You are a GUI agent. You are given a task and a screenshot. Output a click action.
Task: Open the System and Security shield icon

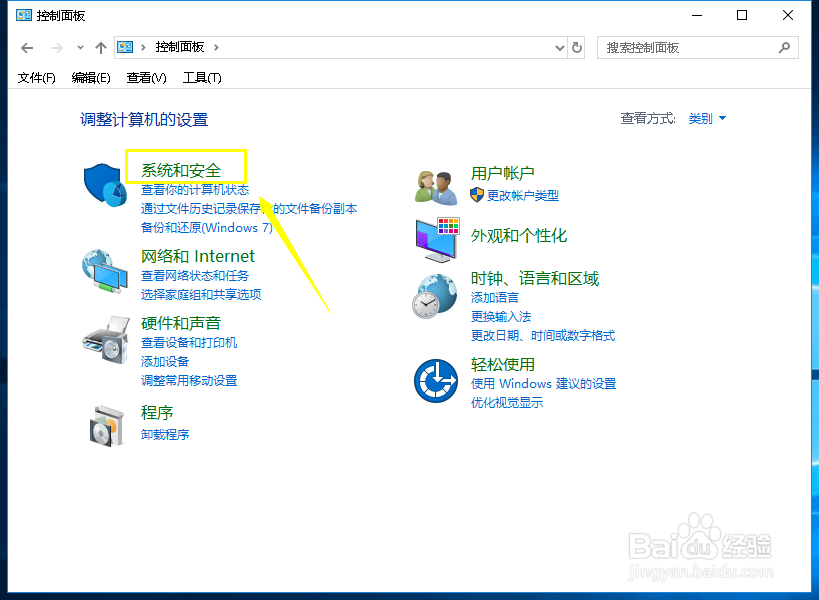[105, 185]
